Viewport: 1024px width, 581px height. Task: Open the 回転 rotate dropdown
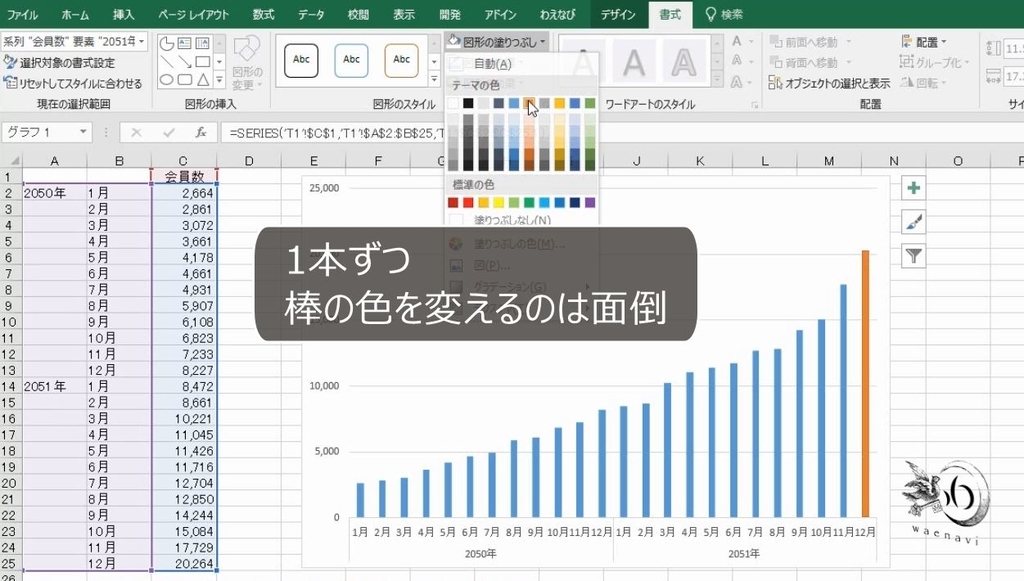click(x=924, y=83)
